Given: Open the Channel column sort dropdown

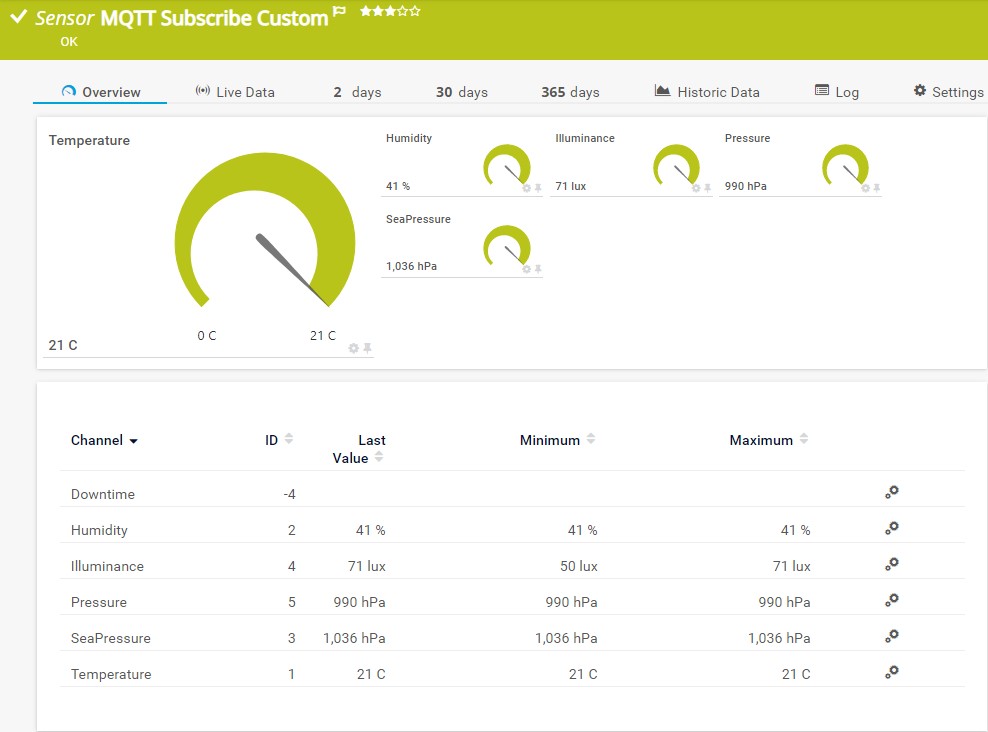Looking at the screenshot, I should click(x=136, y=441).
